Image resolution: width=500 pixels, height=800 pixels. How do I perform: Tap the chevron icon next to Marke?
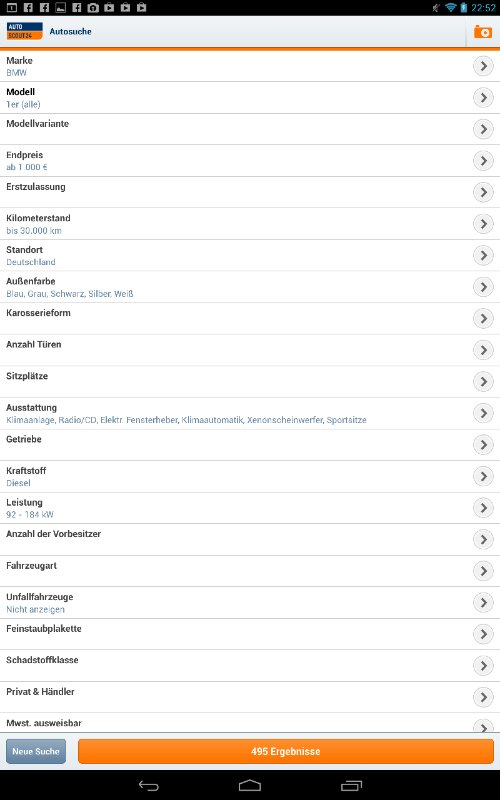pos(483,66)
